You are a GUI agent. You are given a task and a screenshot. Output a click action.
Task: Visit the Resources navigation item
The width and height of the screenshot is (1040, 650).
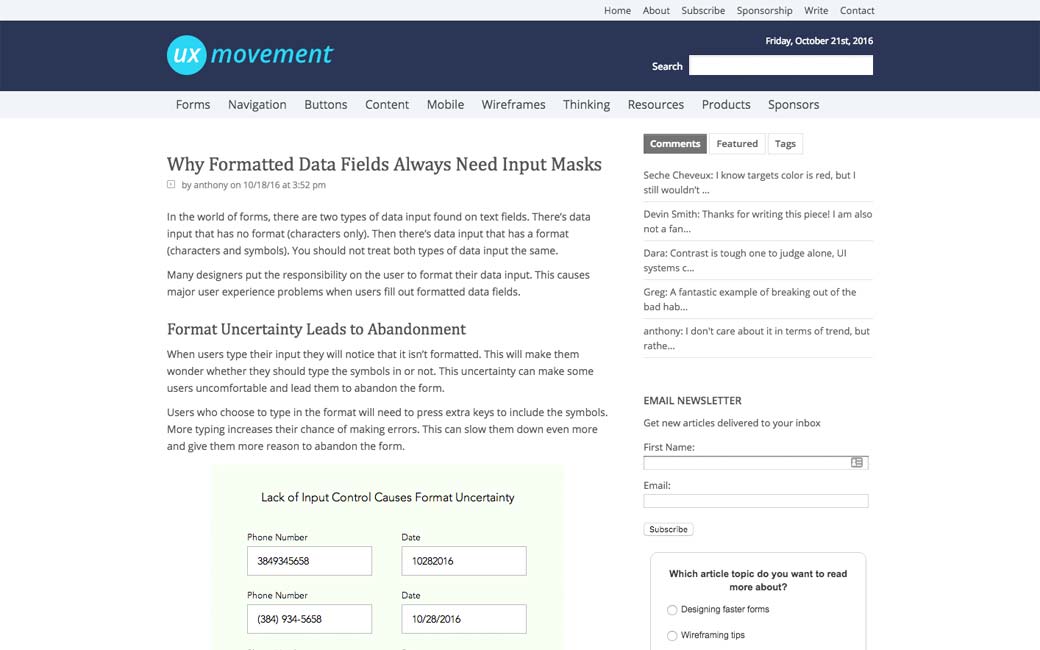655,105
